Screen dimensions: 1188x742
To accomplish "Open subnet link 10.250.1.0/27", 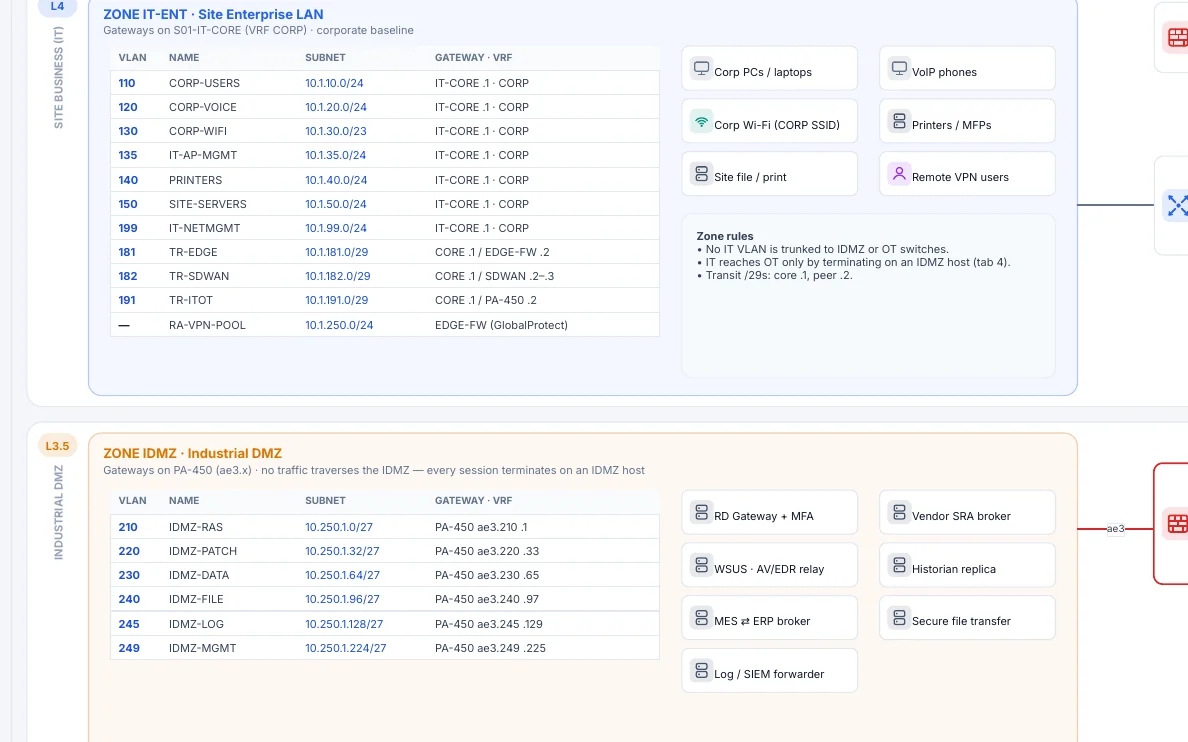I will tap(339, 527).
